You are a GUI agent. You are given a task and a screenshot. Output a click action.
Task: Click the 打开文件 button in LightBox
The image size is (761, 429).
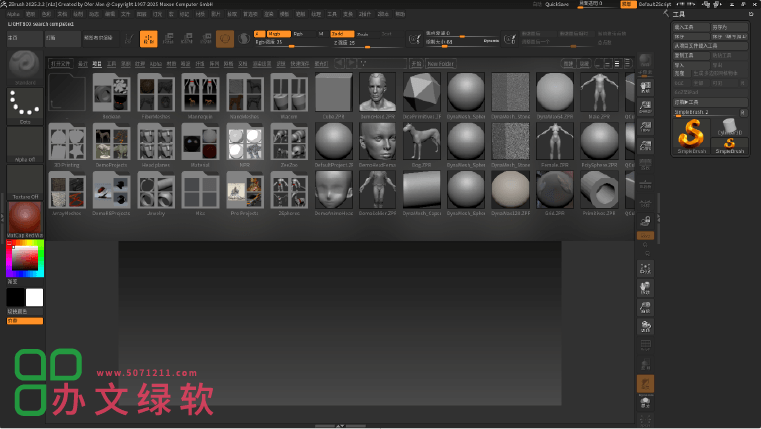(x=60, y=64)
